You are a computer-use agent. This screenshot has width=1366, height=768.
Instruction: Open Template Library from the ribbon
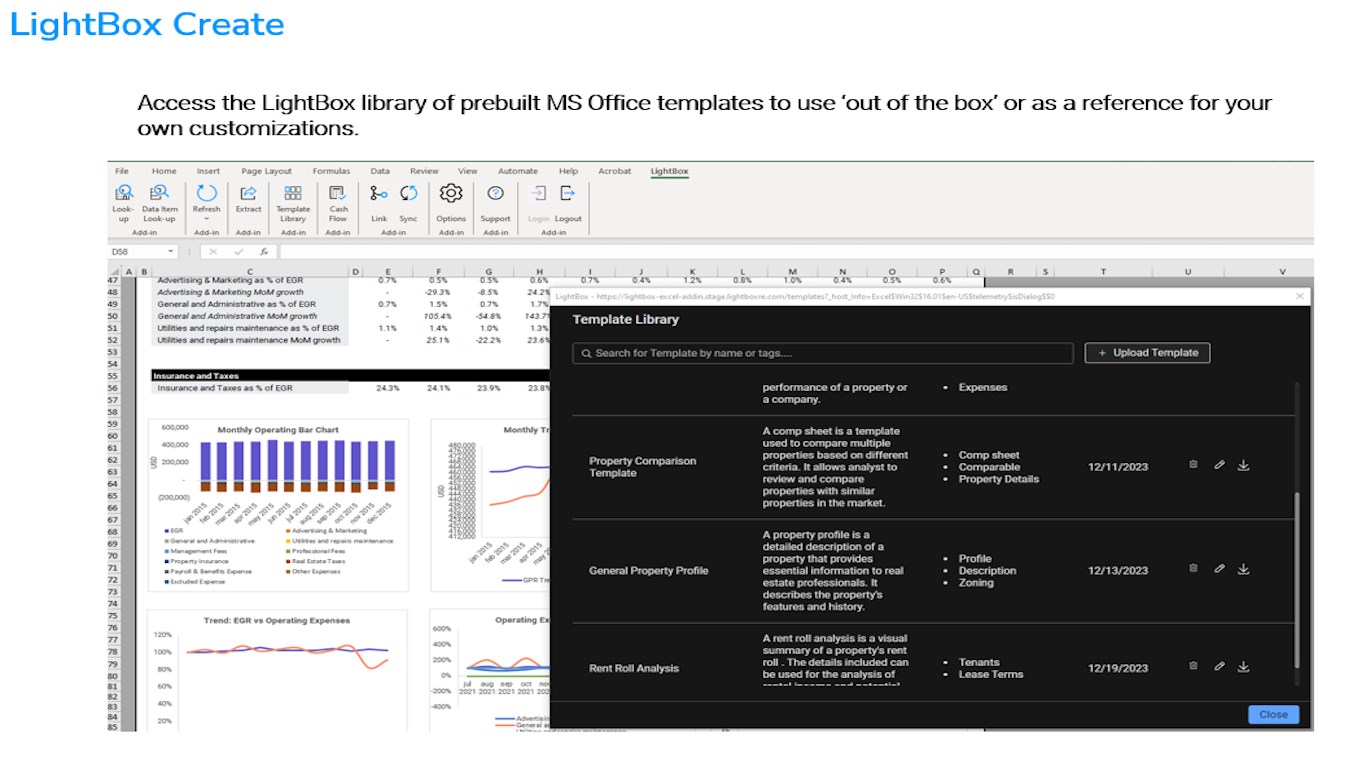293,203
